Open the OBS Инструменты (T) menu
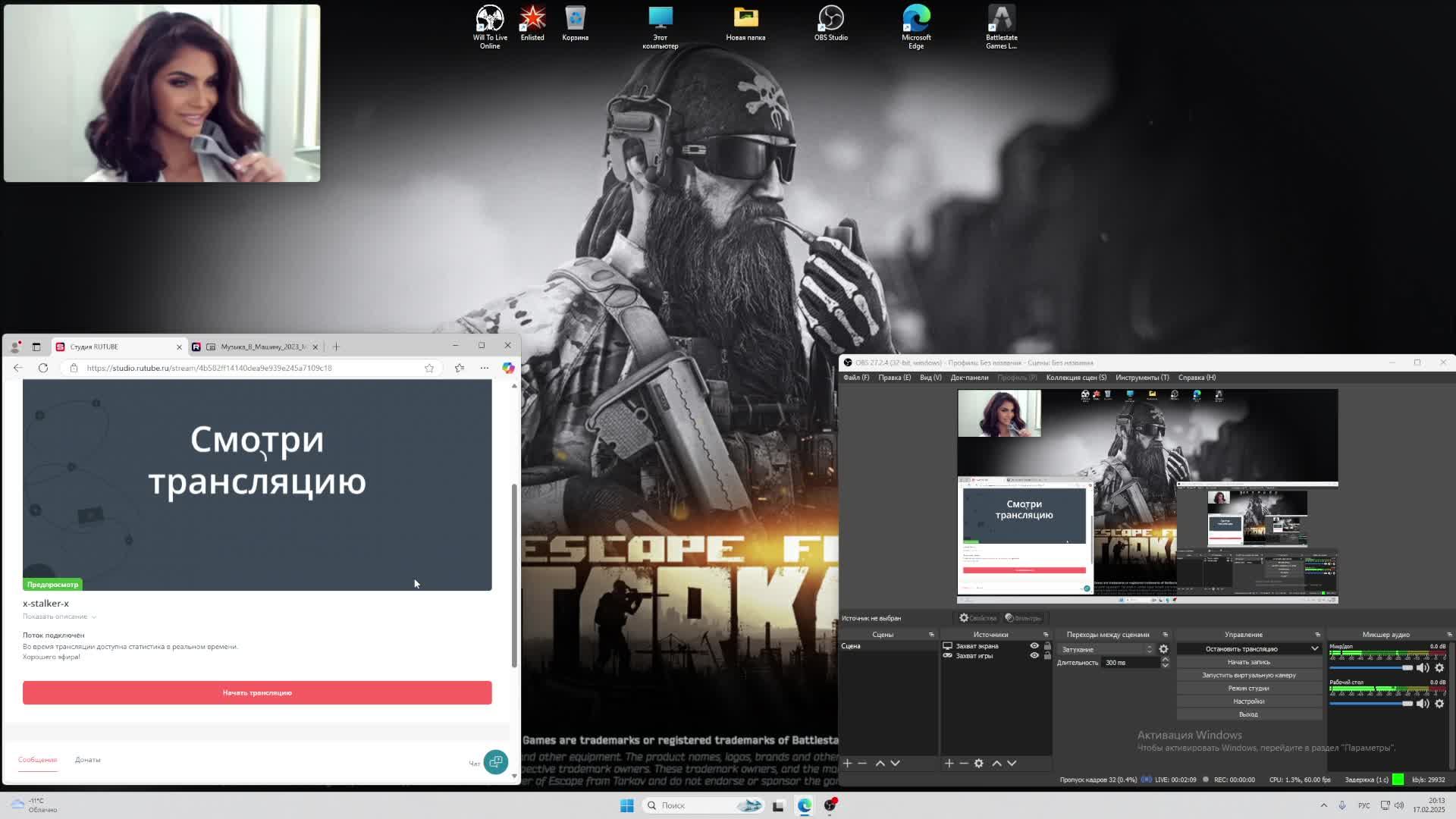This screenshot has width=1456, height=819. [1142, 378]
